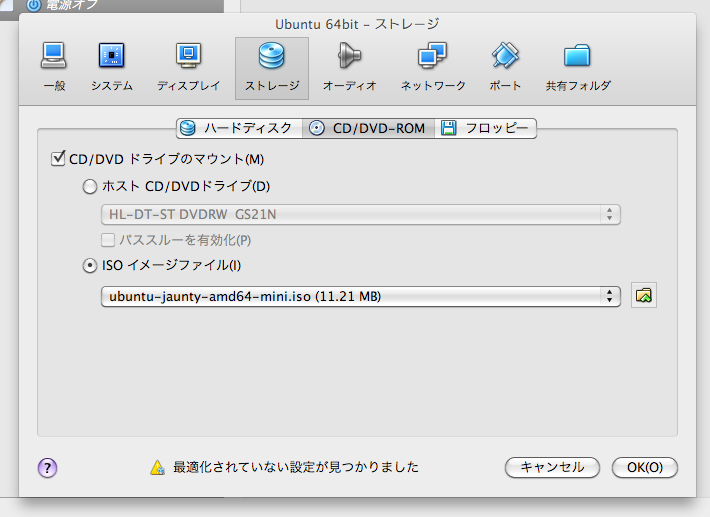710x517 pixels.
Task: Uncheck CD/DVD ドライブのマウント checkbox
Action: 57,159
